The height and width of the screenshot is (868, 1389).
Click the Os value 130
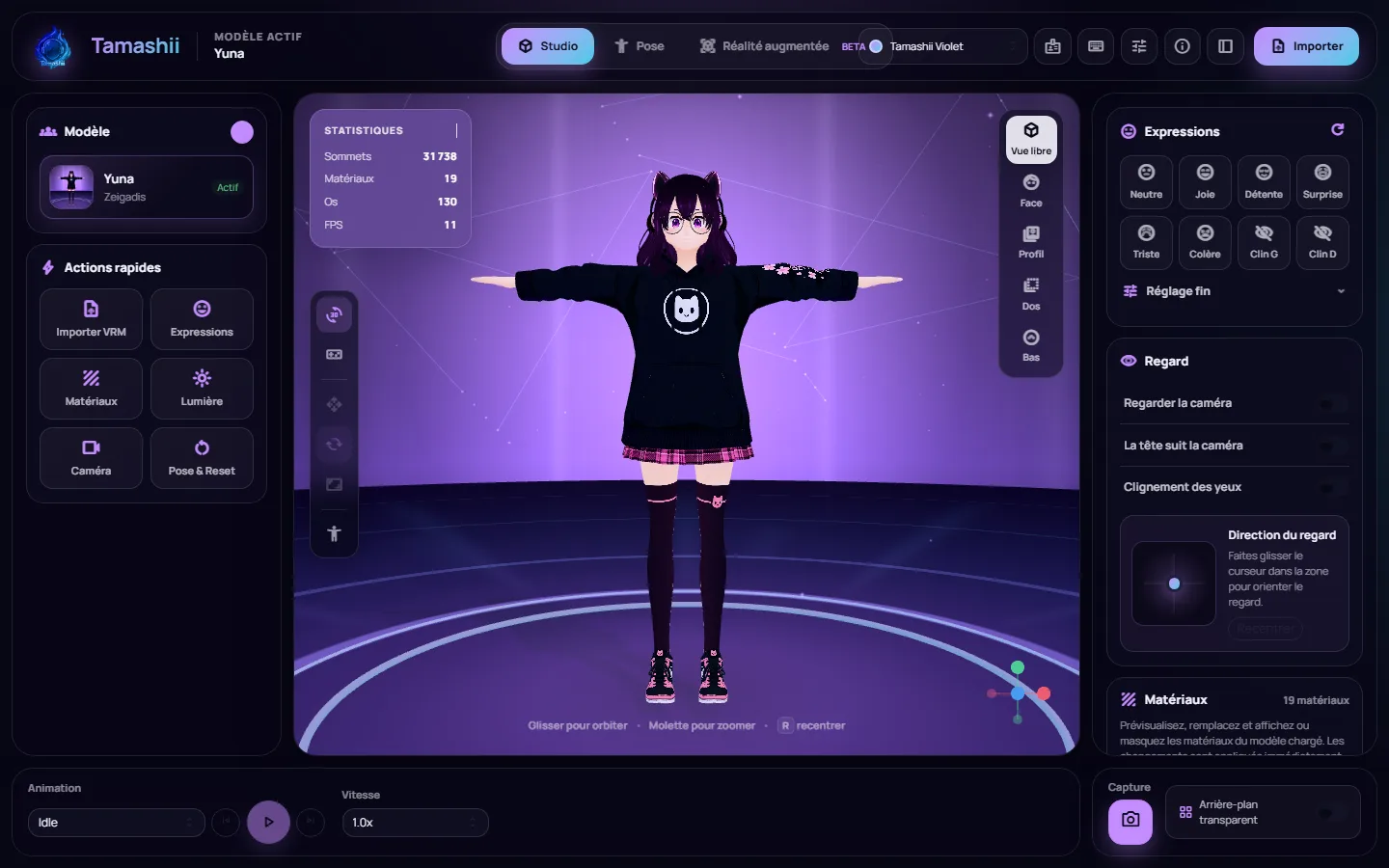(x=448, y=202)
